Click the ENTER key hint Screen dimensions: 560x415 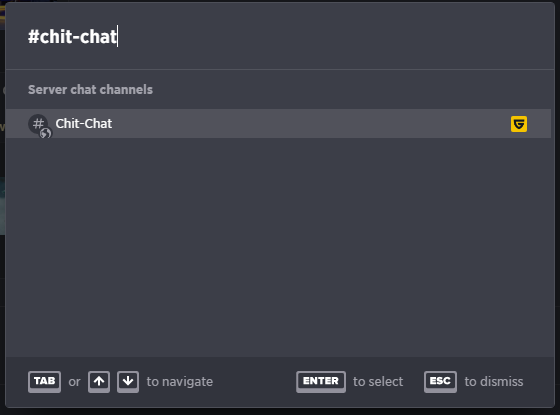coord(321,382)
